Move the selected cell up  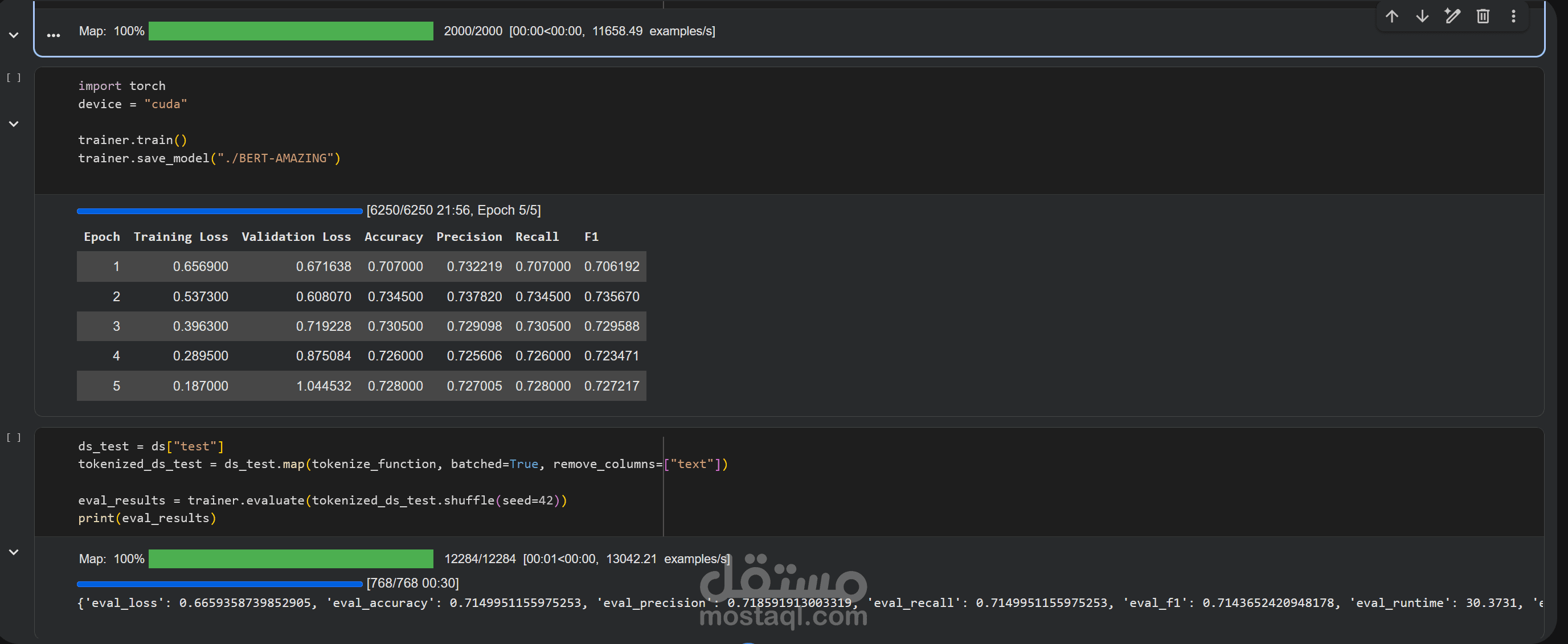click(1391, 17)
